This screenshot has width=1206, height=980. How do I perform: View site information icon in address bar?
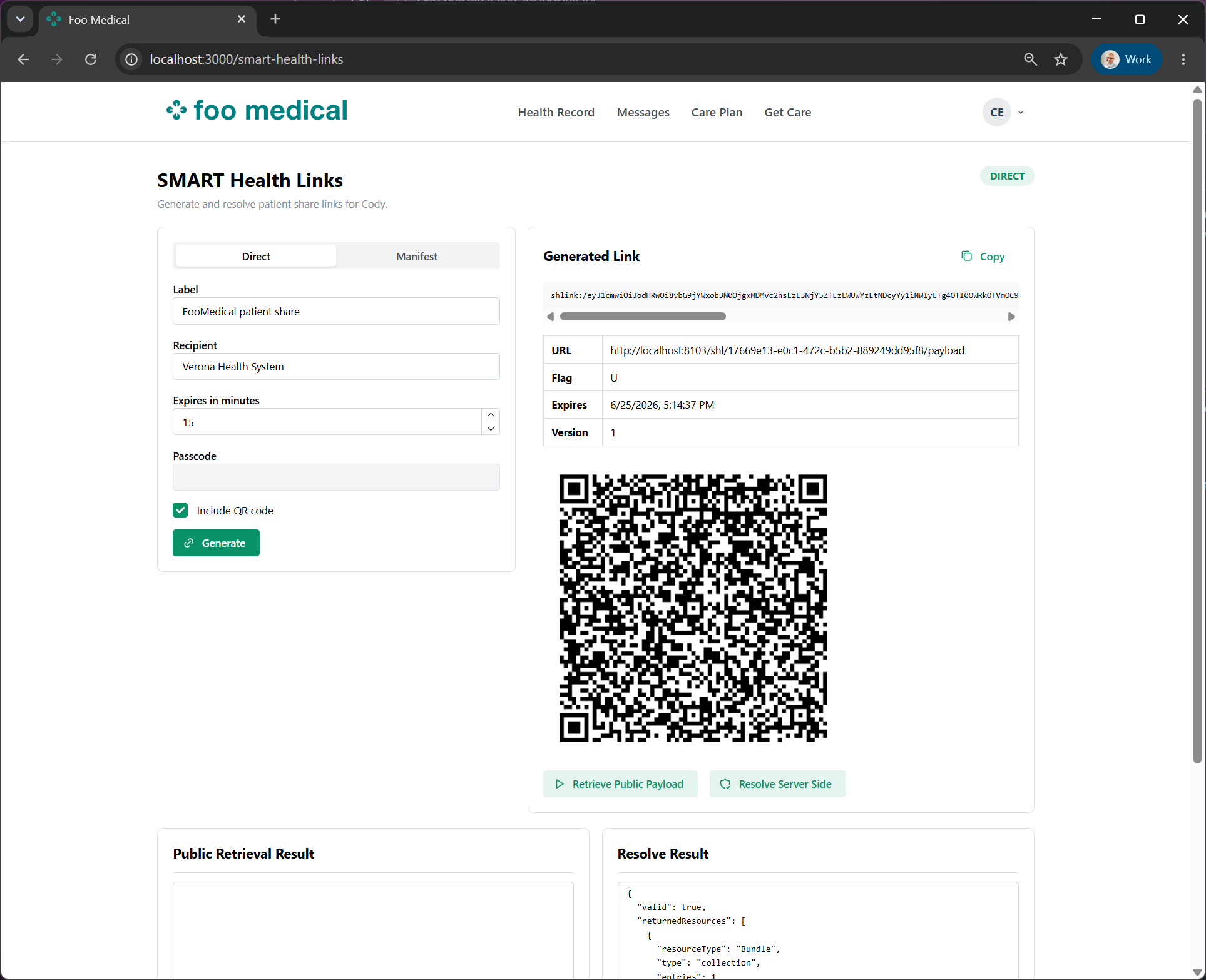(x=131, y=59)
